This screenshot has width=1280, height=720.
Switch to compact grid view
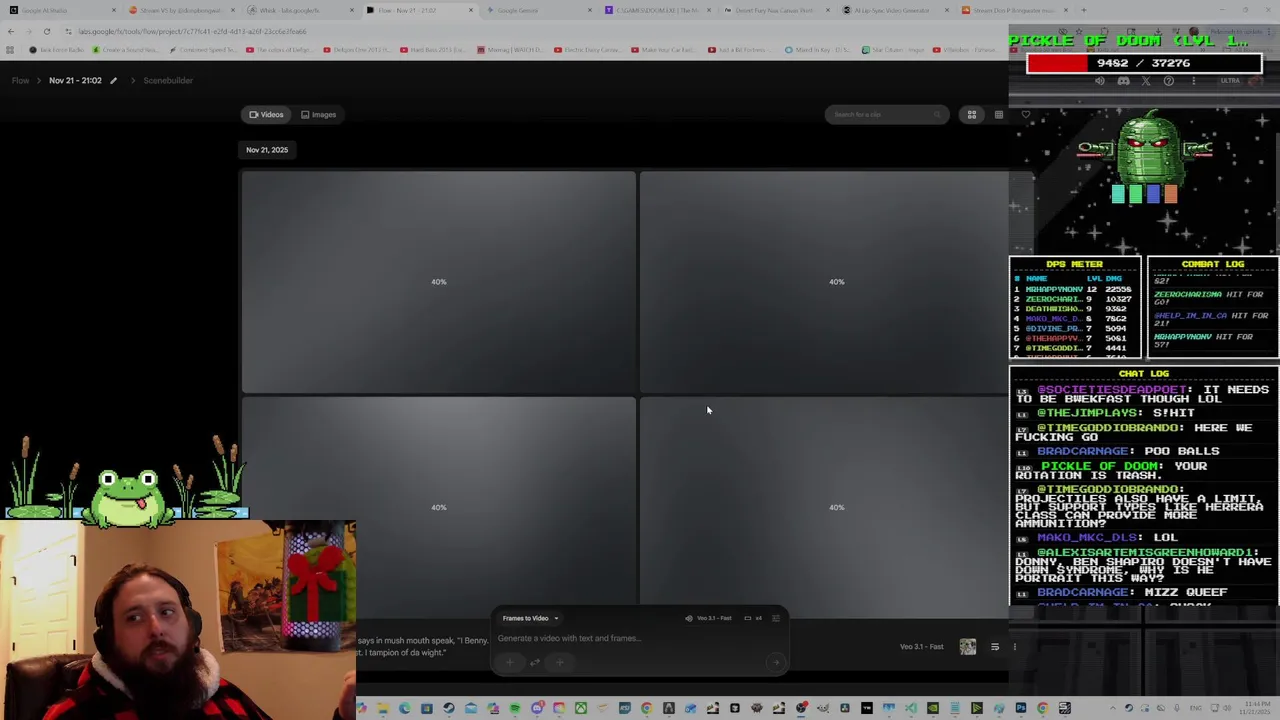click(x=998, y=114)
